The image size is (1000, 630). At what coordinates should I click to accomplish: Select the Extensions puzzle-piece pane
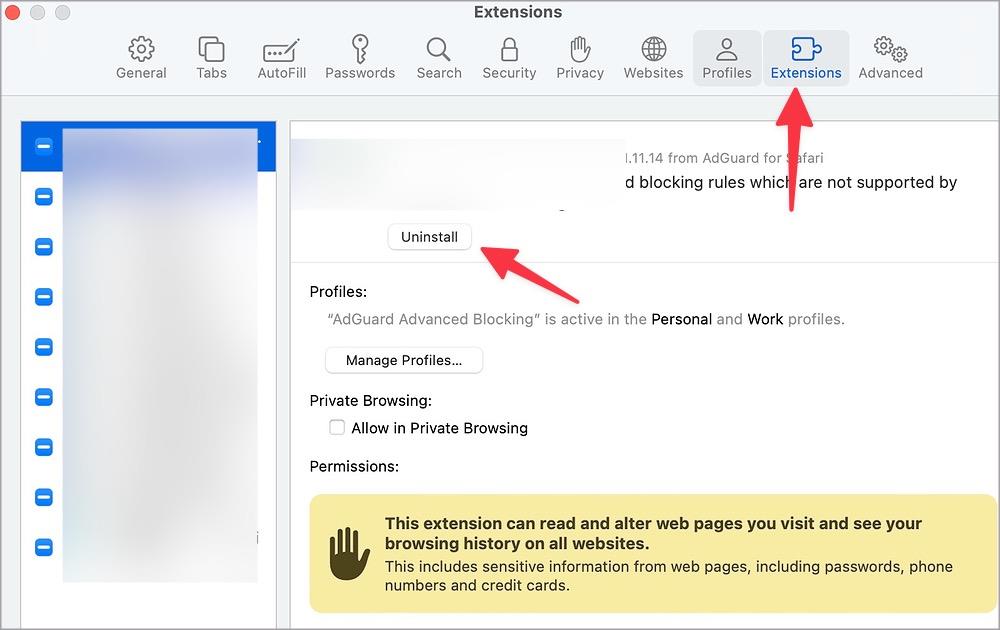tap(805, 58)
